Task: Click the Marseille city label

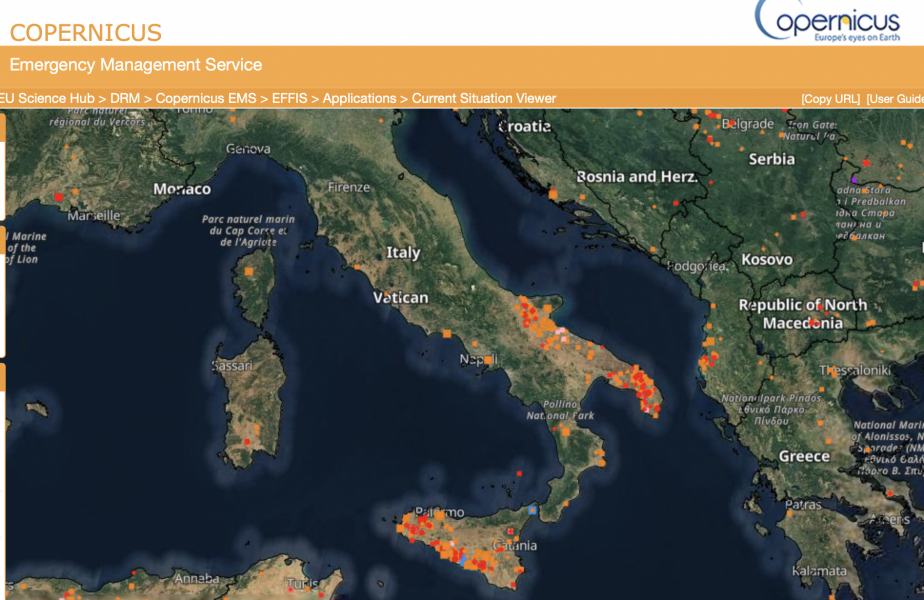Action: [x=94, y=216]
